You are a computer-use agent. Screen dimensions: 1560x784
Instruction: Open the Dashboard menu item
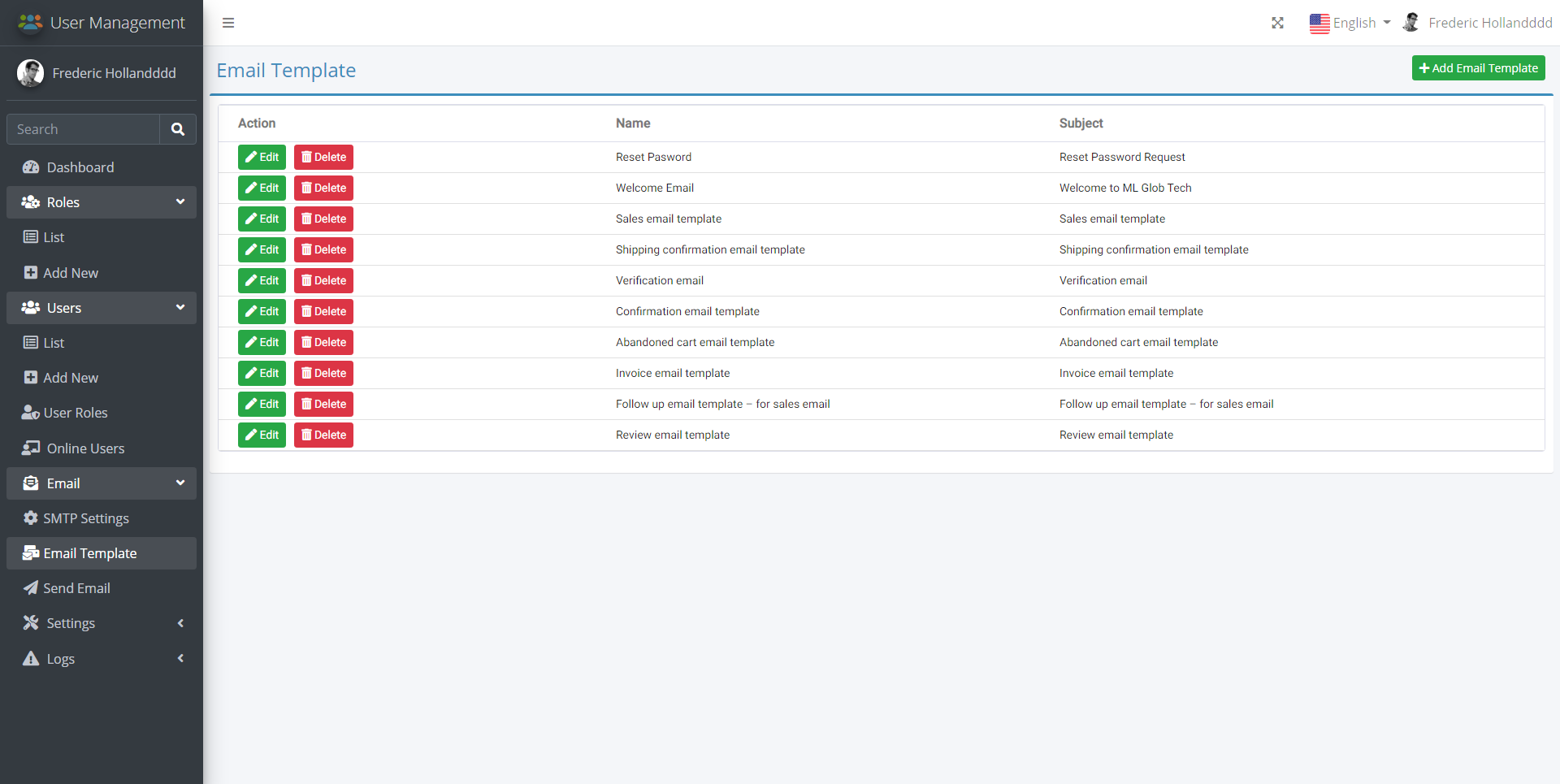click(102, 167)
